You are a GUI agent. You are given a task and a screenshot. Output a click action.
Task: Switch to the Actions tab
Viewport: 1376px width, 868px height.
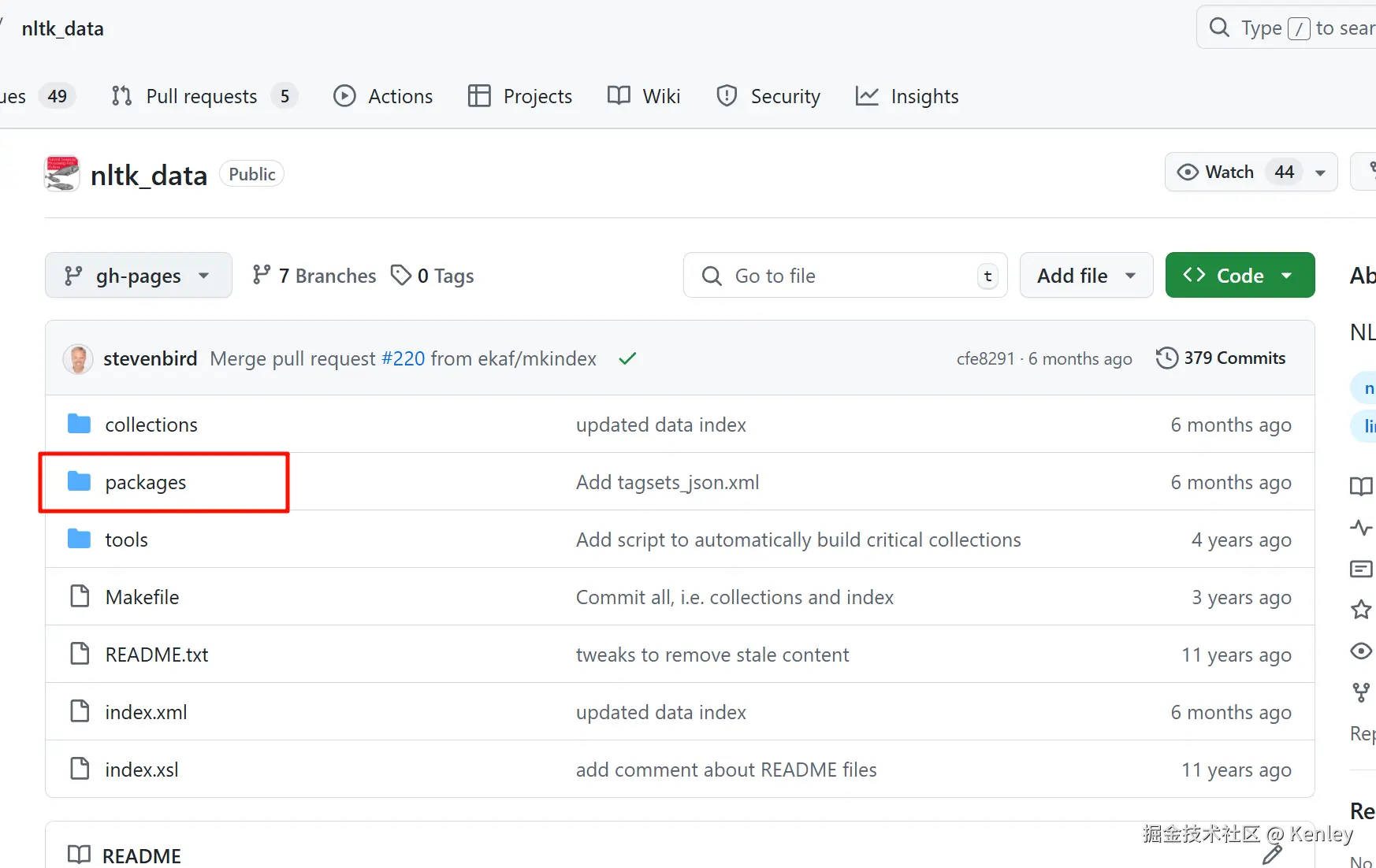click(x=384, y=96)
